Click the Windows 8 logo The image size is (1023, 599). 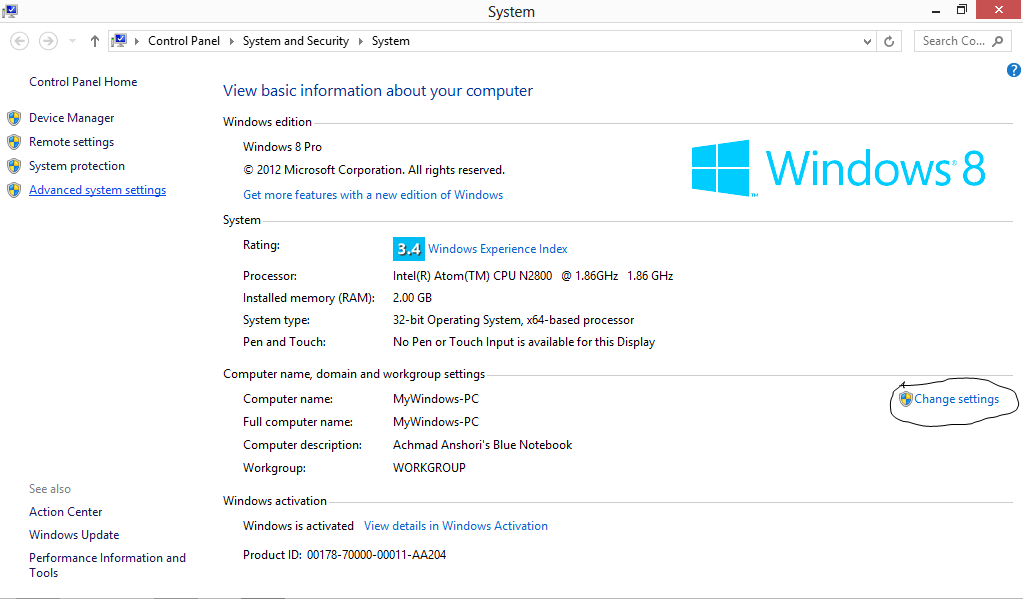click(838, 168)
